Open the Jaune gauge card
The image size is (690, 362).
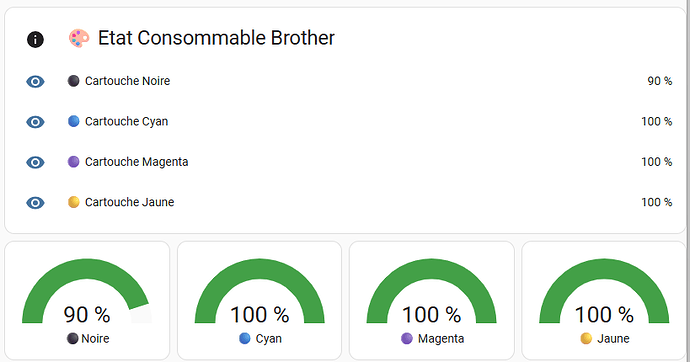click(x=604, y=300)
